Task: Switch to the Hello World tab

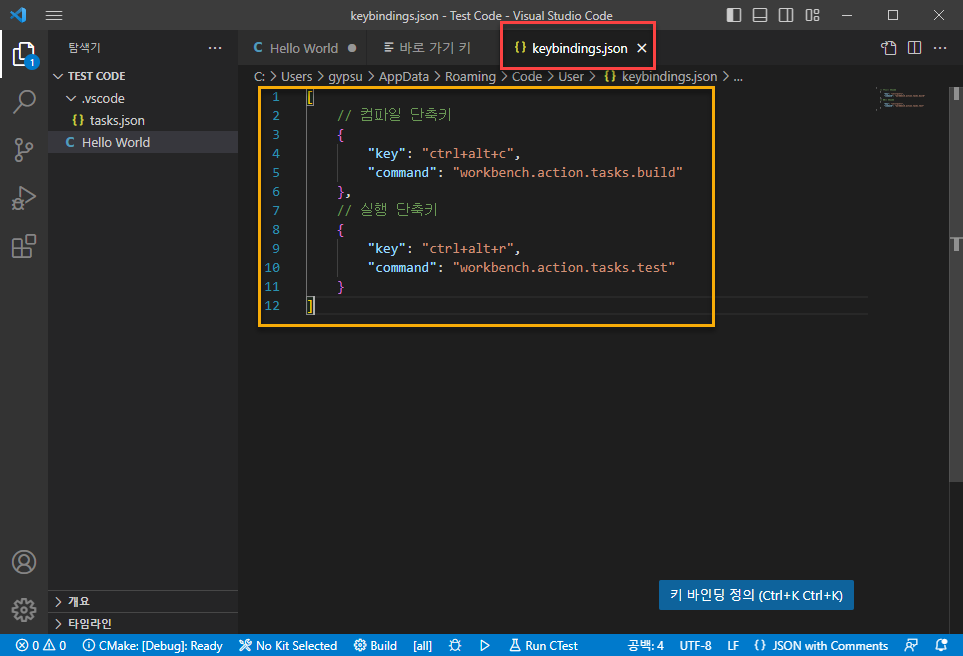Action: tap(303, 48)
